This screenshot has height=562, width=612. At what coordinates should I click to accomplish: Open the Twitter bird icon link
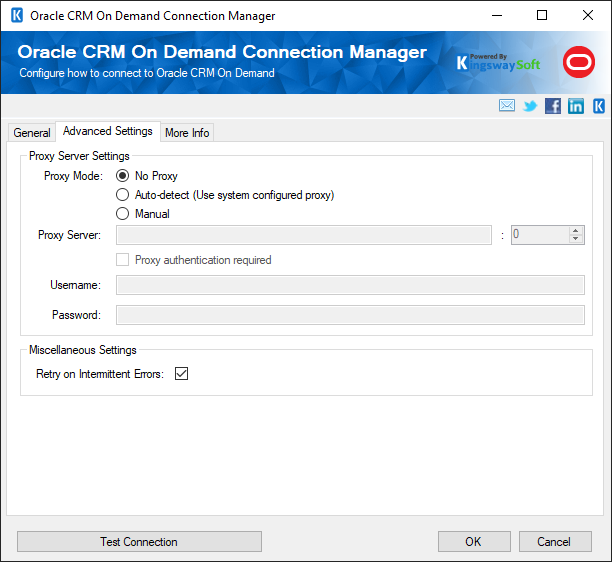coord(530,106)
